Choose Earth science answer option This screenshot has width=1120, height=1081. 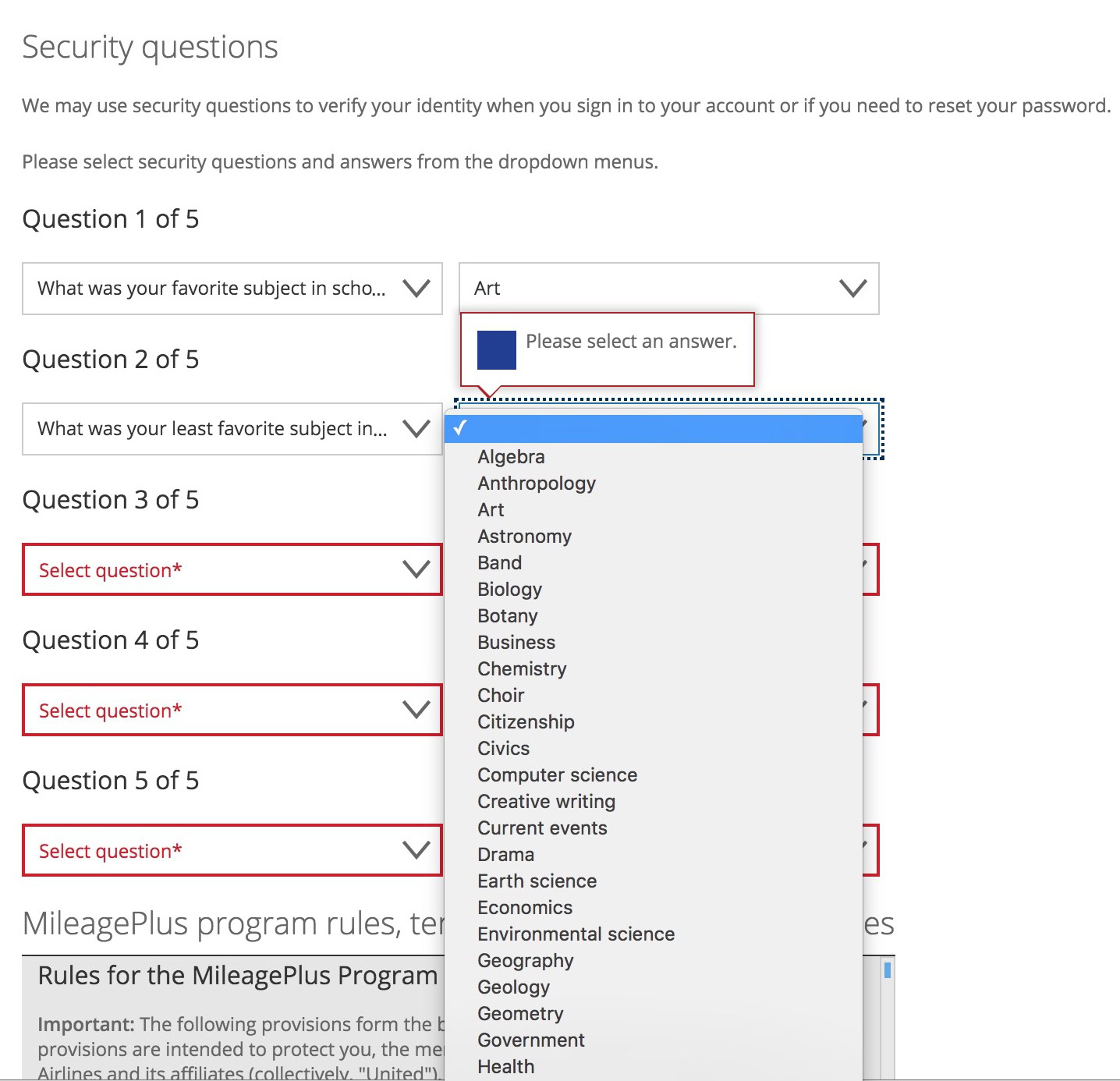[x=537, y=881]
